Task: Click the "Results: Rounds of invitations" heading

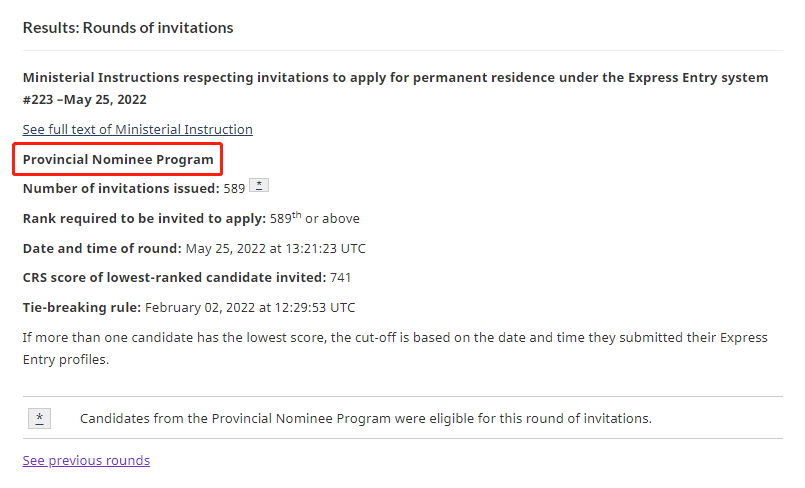Action: (x=128, y=28)
